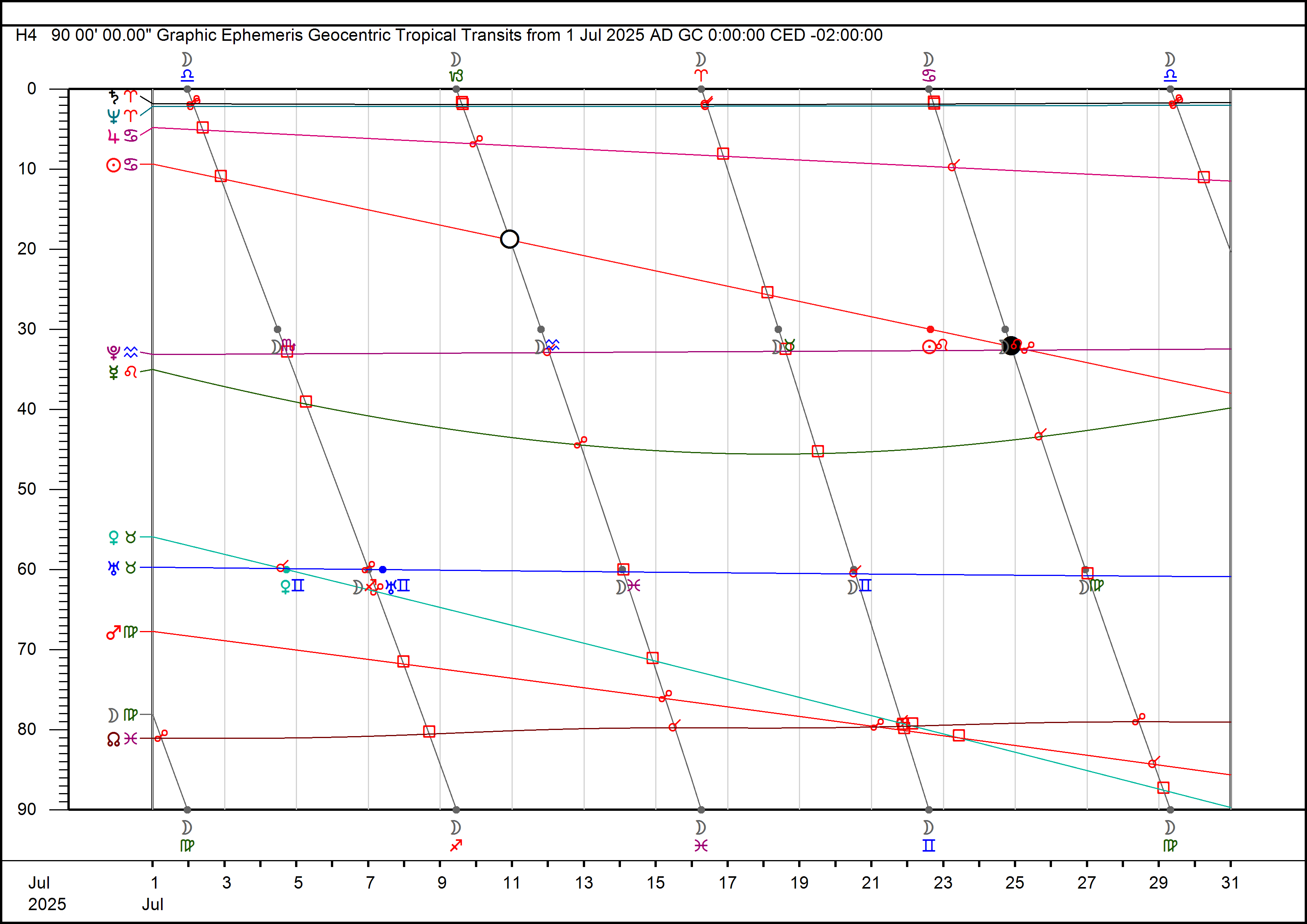Click the Sun enters Leo ingress label
The width and height of the screenshot is (1307, 924).
pos(935,346)
